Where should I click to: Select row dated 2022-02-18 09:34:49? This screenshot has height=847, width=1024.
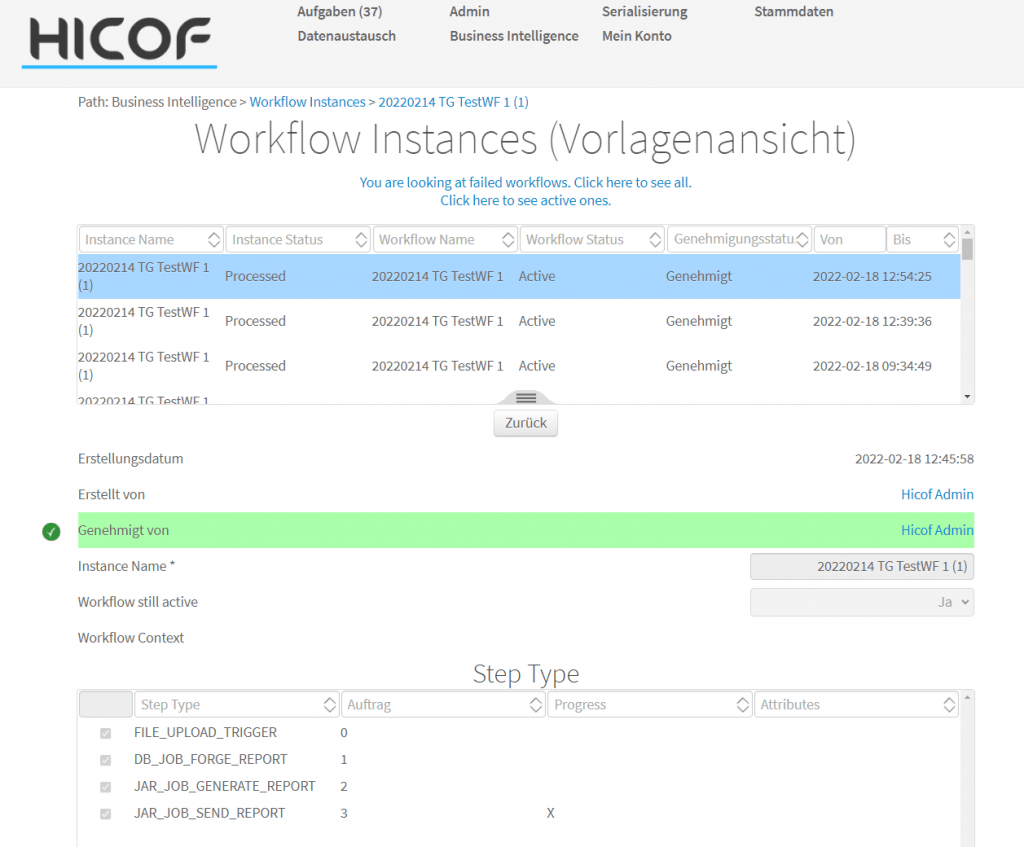click(519, 366)
